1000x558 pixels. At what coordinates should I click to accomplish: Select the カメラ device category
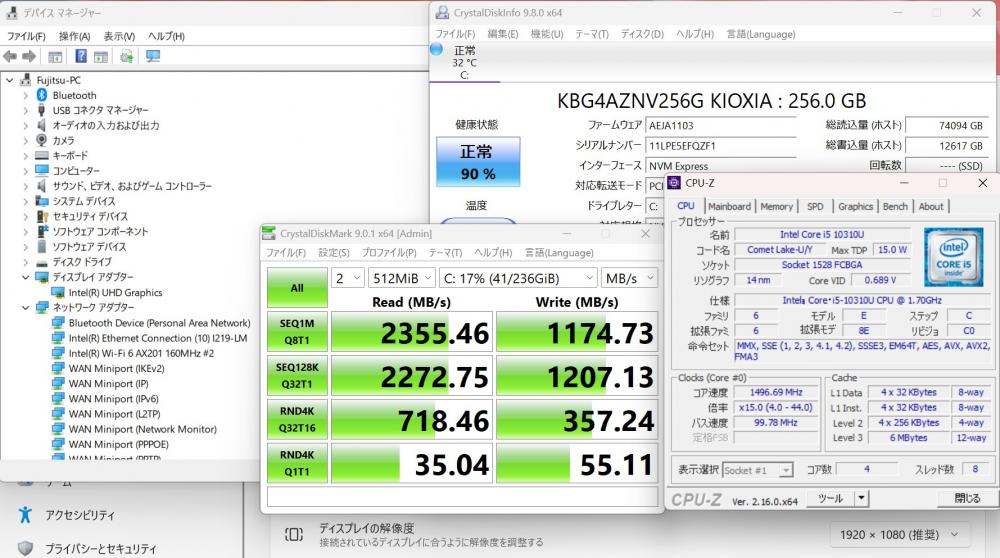(63, 140)
